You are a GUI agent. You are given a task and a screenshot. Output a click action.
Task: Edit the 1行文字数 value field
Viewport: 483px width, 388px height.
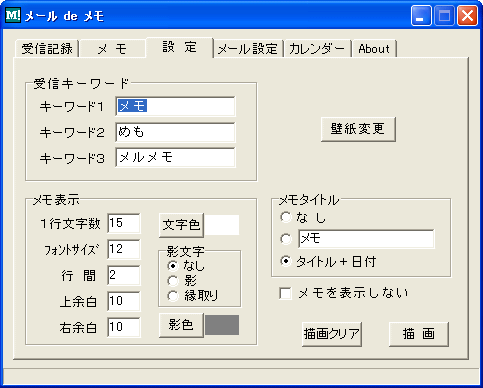(124, 223)
